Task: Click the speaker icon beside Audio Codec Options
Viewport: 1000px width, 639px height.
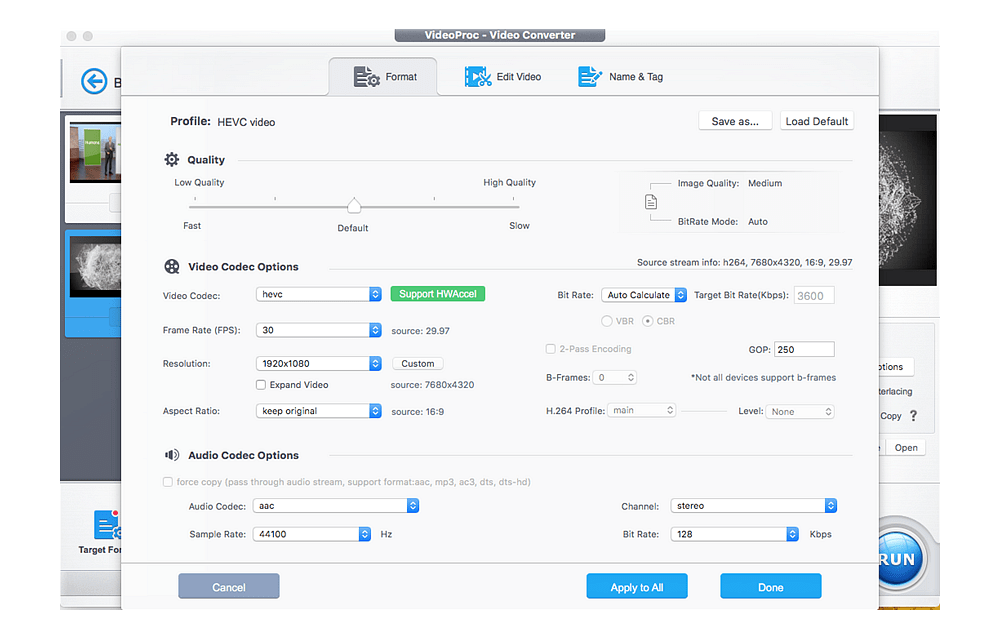Action: tap(170, 455)
